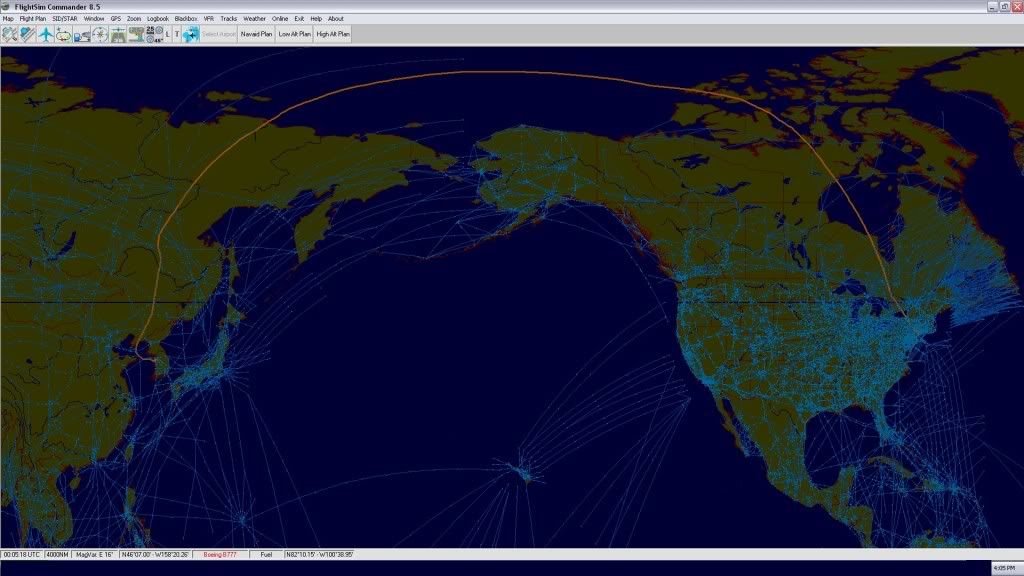Open the Window menu
This screenshot has width=1024, height=576.
point(94,19)
